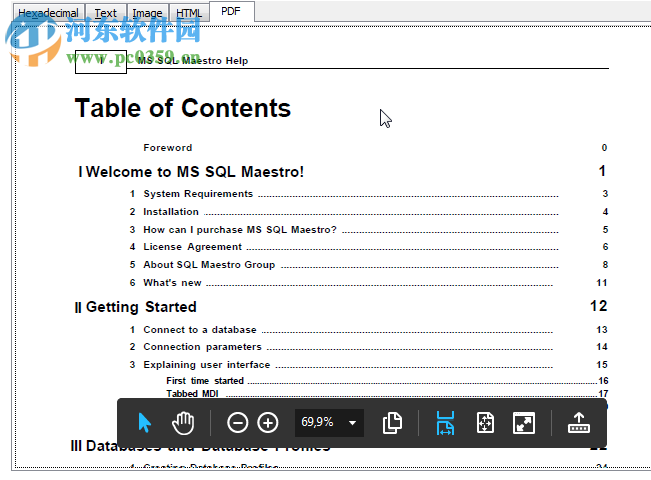The width and height of the screenshot is (651, 480).
Task: Open the First time started subentry
Action: [205, 381]
